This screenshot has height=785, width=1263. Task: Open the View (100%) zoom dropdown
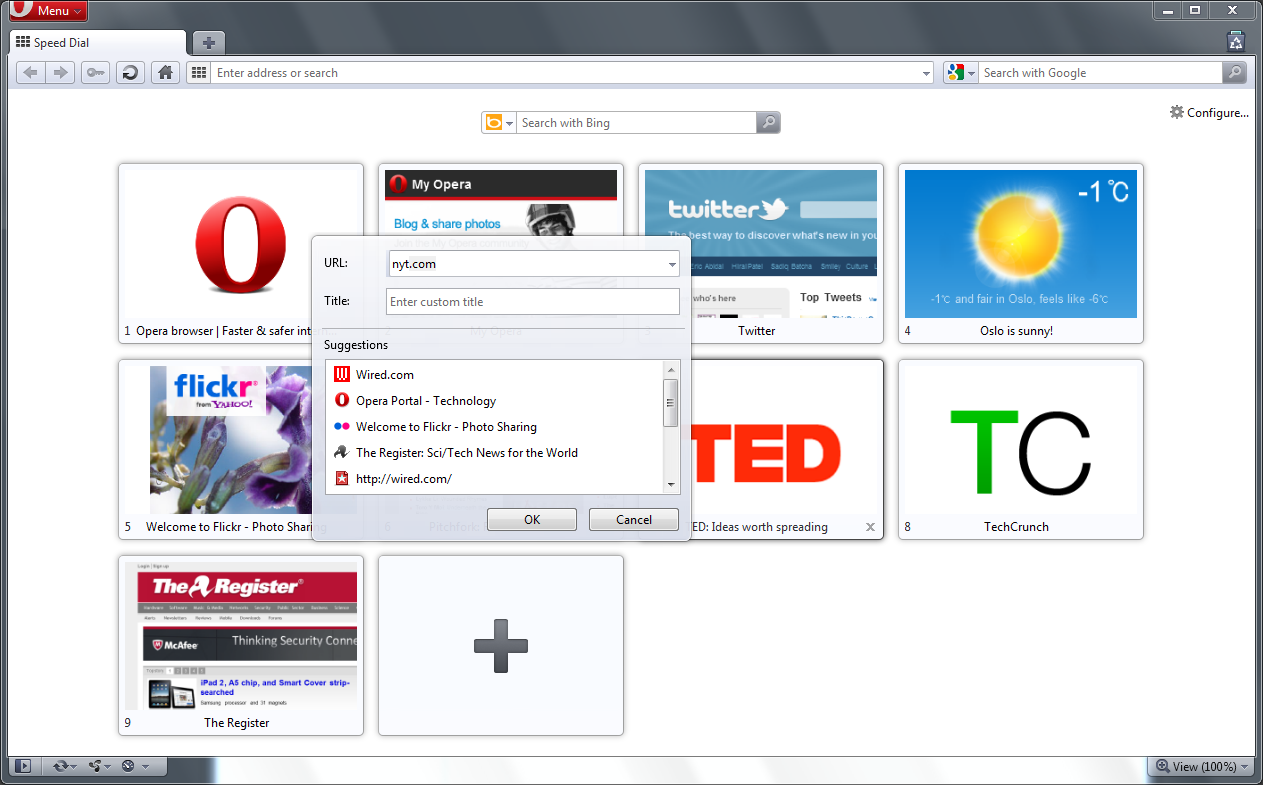[1202, 766]
